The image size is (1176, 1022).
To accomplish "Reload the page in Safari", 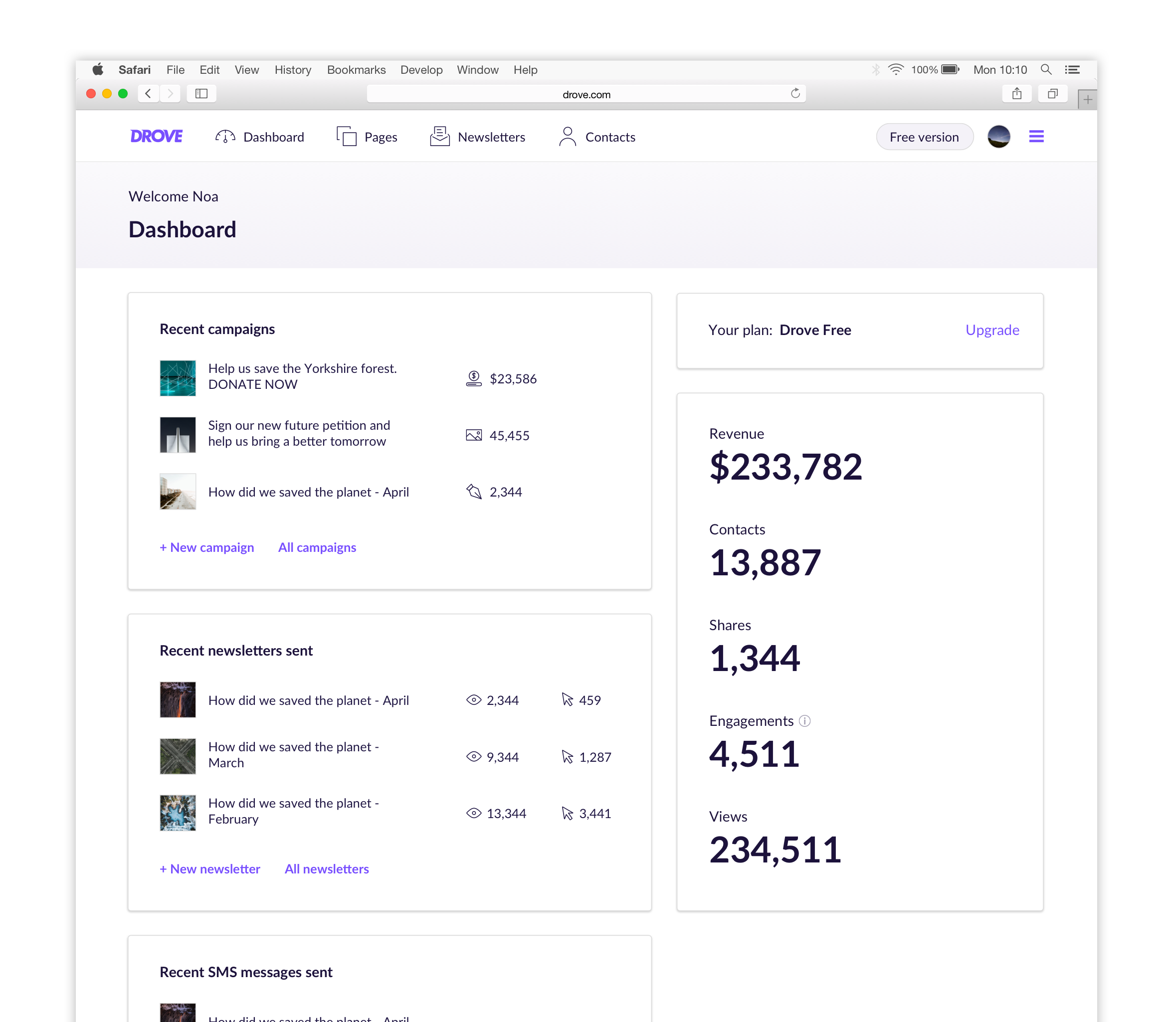I will [x=795, y=94].
